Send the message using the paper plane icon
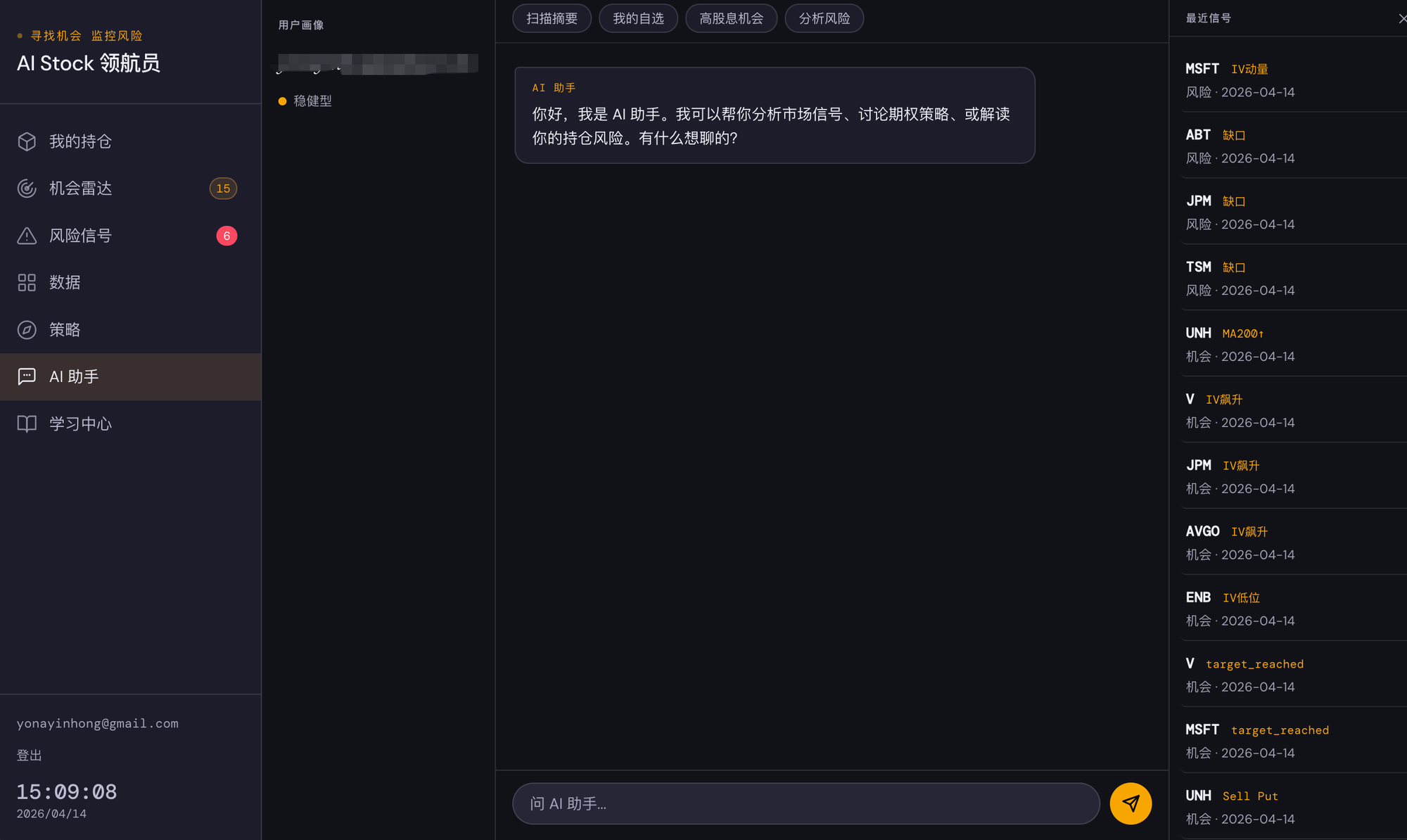The image size is (1407, 840). pos(1131,803)
